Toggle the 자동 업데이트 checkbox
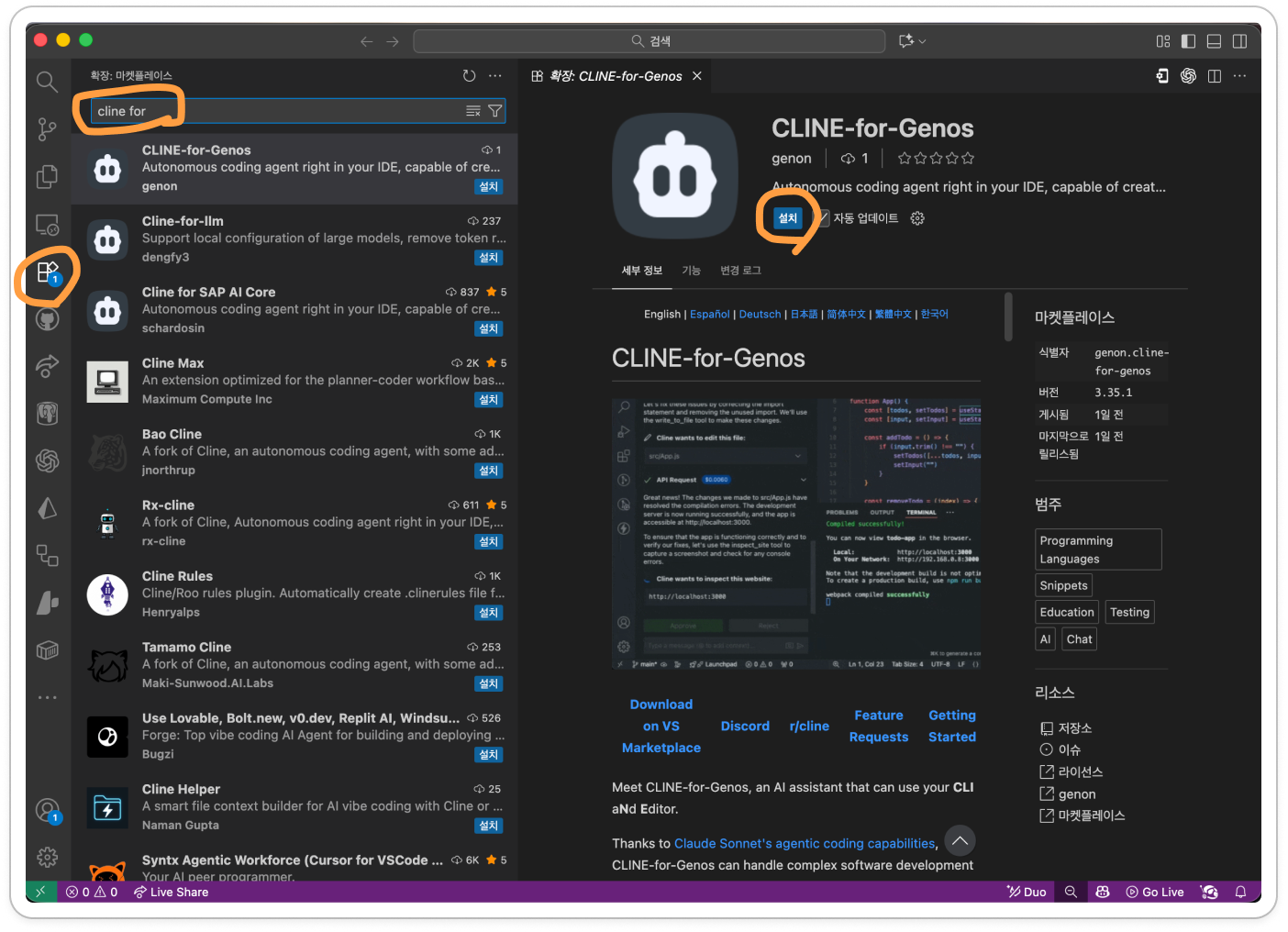This screenshot has height=932, width=1288. coord(822,218)
